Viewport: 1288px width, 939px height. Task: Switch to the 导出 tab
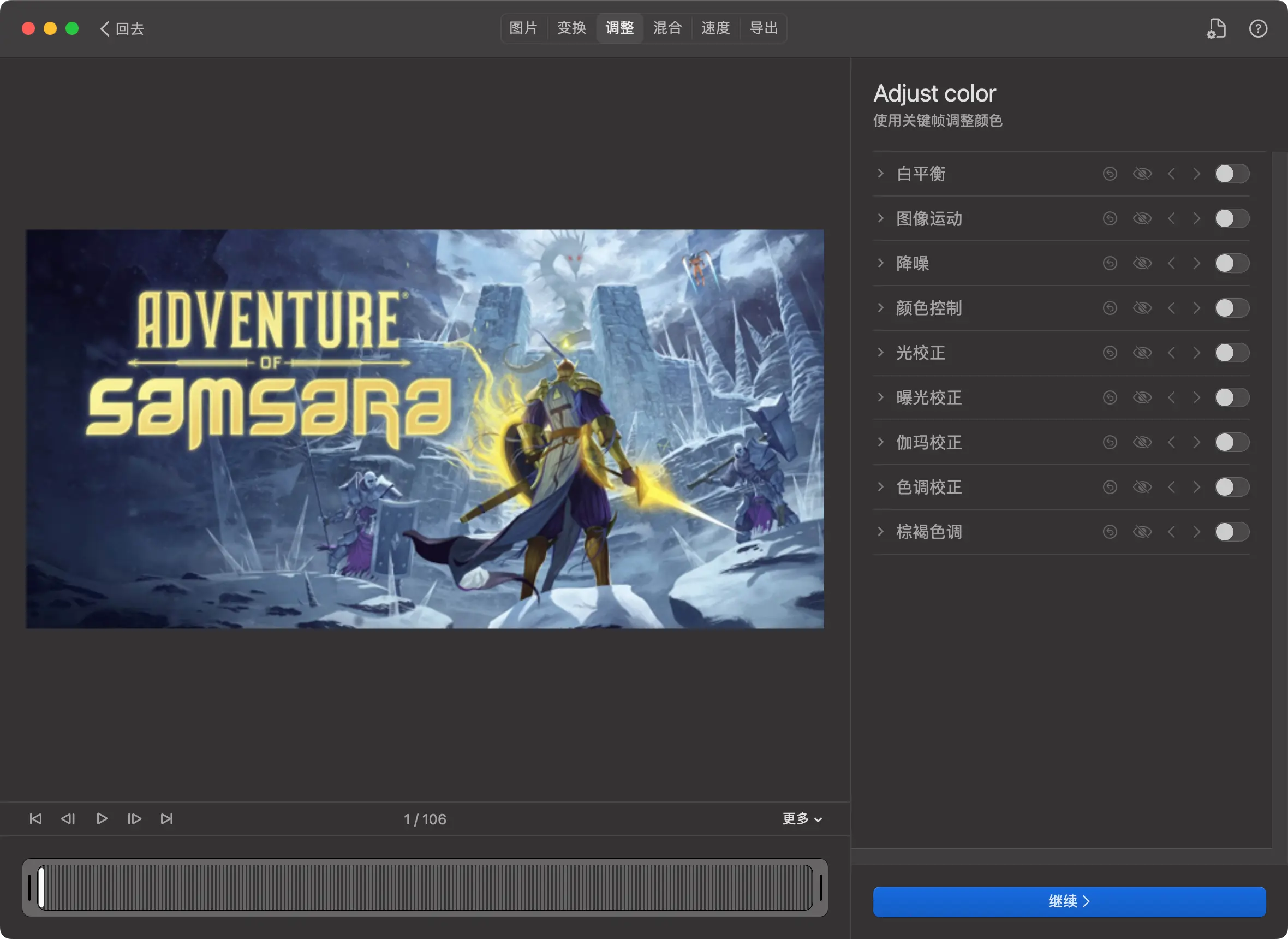tap(763, 28)
